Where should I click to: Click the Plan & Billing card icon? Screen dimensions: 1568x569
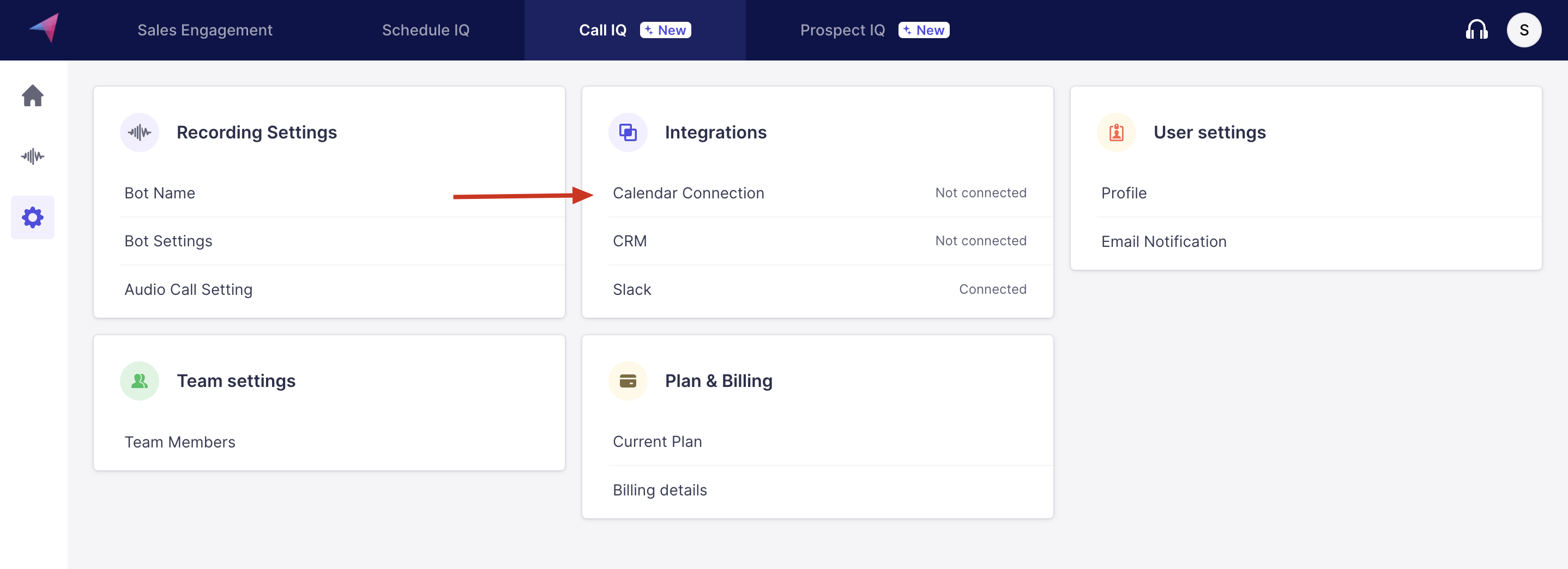628,381
